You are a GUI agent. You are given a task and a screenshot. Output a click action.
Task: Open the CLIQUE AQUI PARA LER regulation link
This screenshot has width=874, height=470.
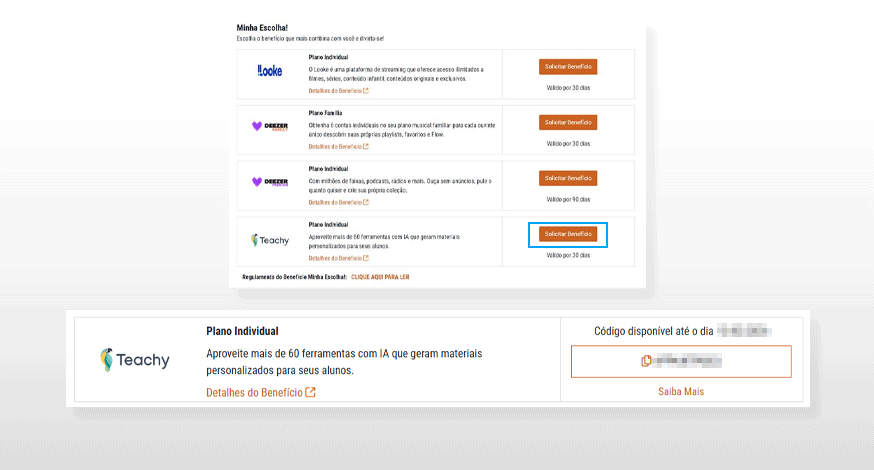click(380, 276)
